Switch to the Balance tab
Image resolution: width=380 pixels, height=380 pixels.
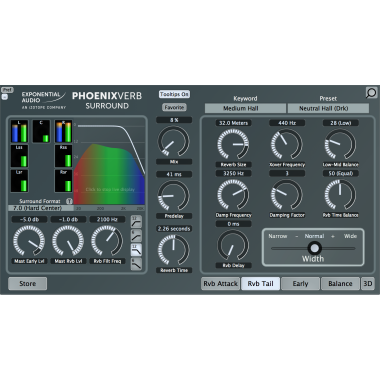click(x=340, y=284)
